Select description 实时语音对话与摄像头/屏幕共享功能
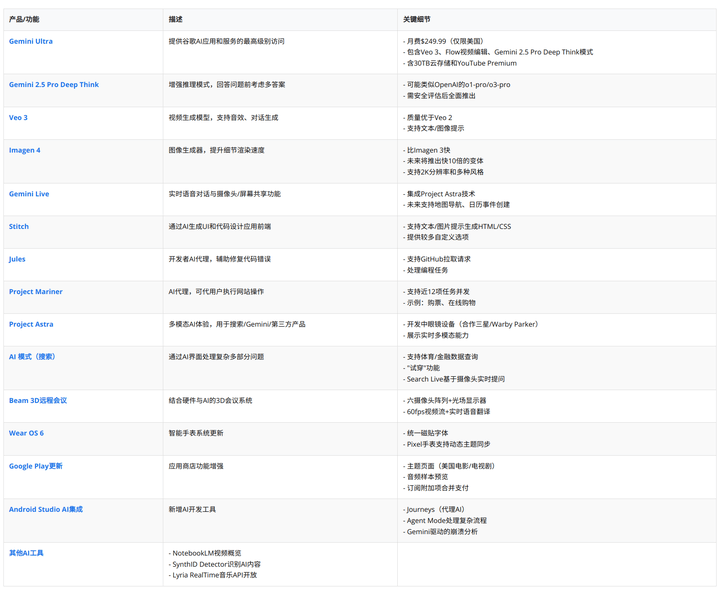The width and height of the screenshot is (720, 595). [x=225, y=194]
